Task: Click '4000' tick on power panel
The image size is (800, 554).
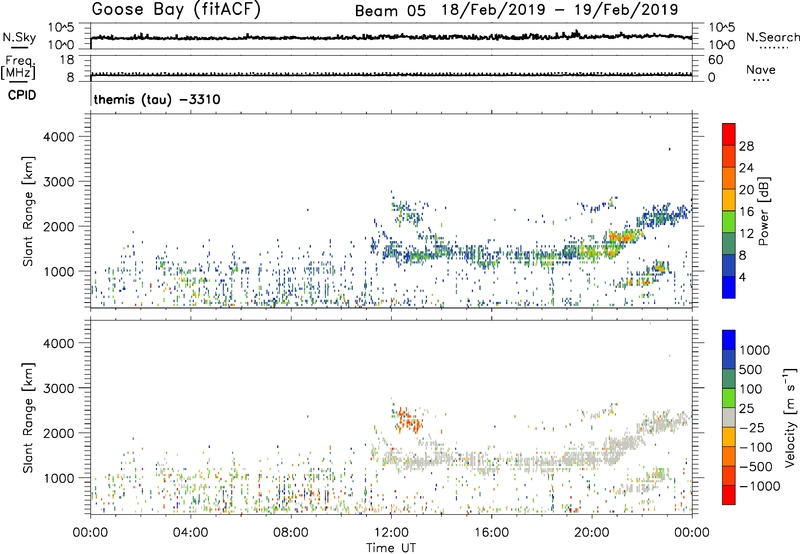Action: tap(59, 137)
